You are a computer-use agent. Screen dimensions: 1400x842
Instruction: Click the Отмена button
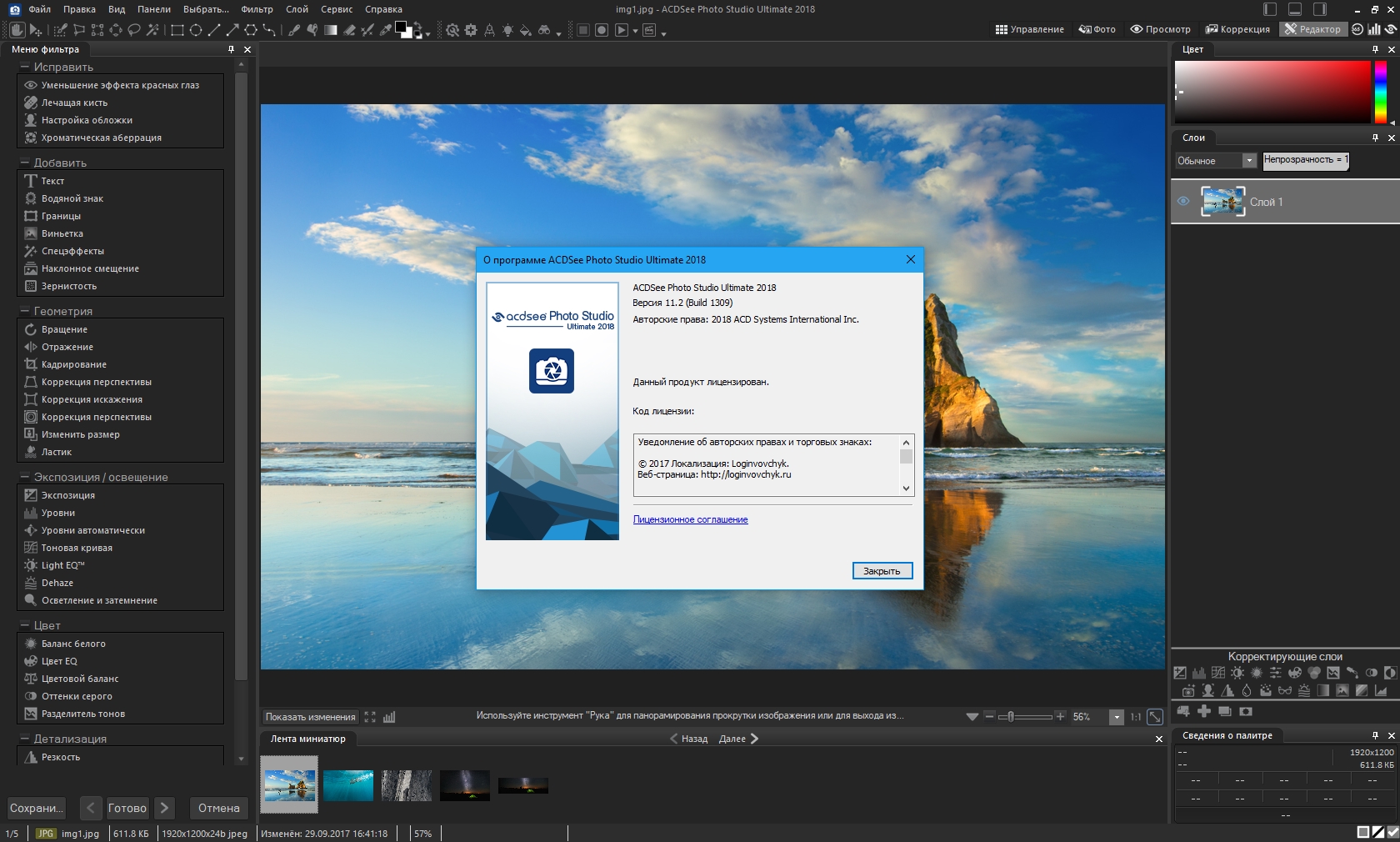(219, 808)
